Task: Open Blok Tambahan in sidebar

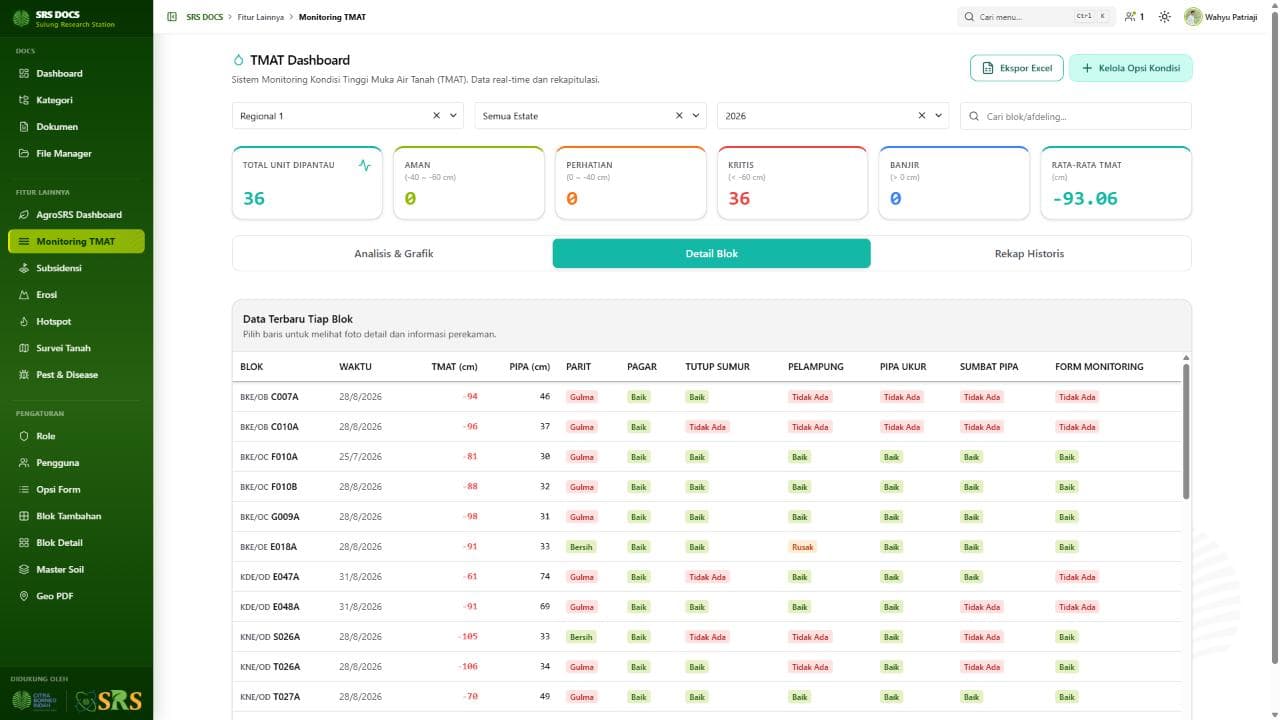Action: 76,516
